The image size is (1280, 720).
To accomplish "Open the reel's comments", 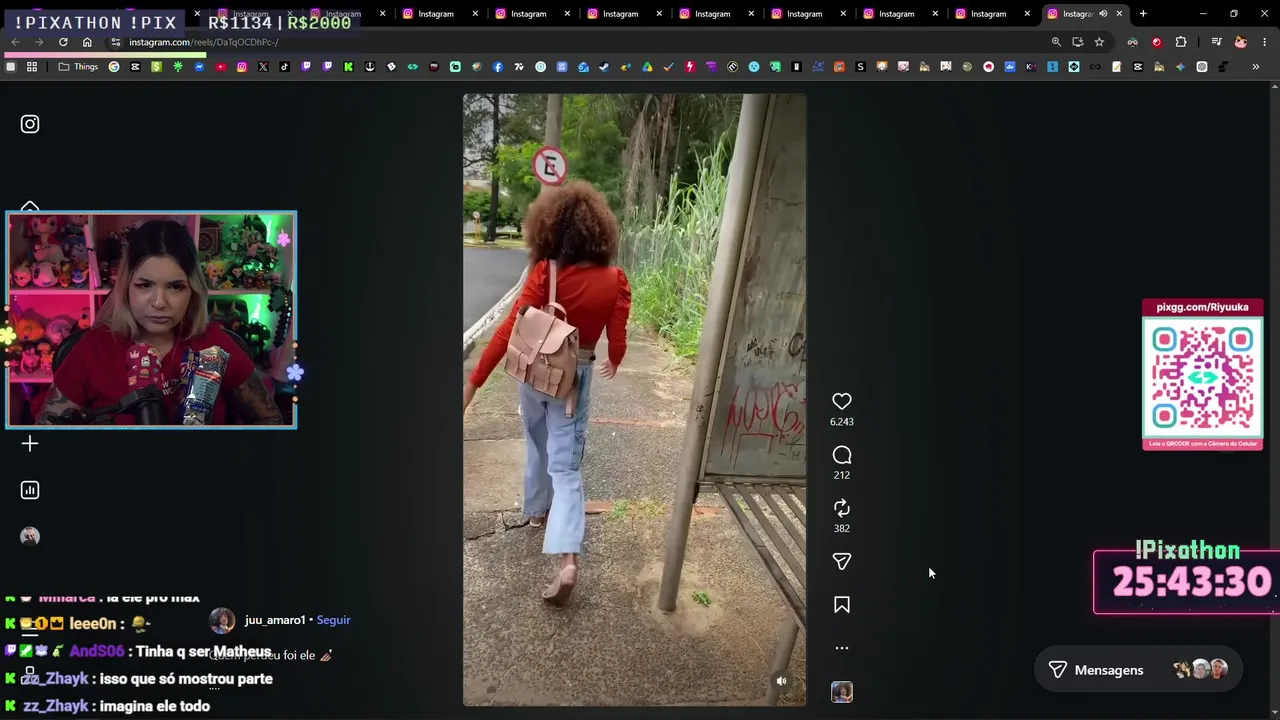I will [x=842, y=455].
